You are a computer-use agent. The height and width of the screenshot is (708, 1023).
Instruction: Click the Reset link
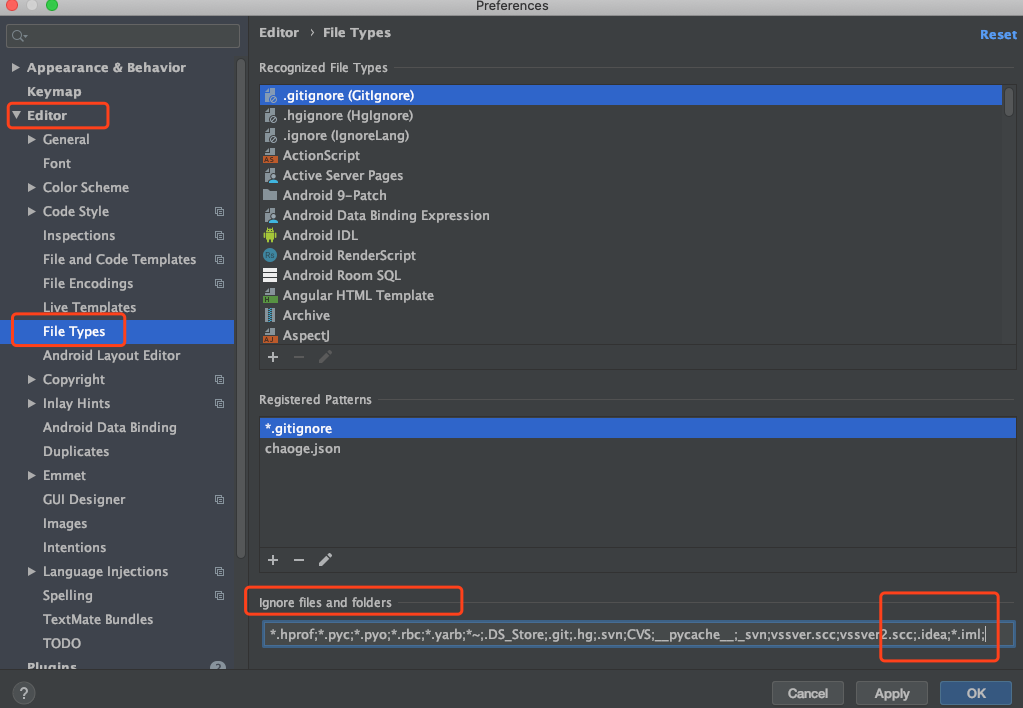point(998,35)
